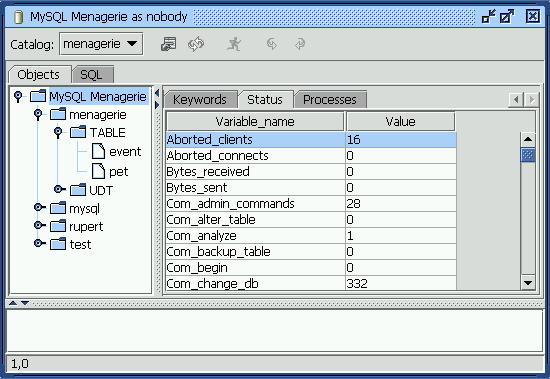The image size is (550, 379).
Task: Click the redo forward-arrow toolbar icon
Action: [300, 44]
